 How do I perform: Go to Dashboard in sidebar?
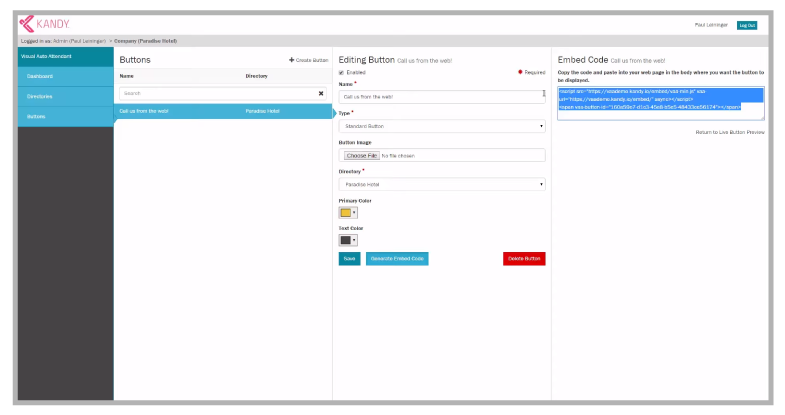point(66,77)
